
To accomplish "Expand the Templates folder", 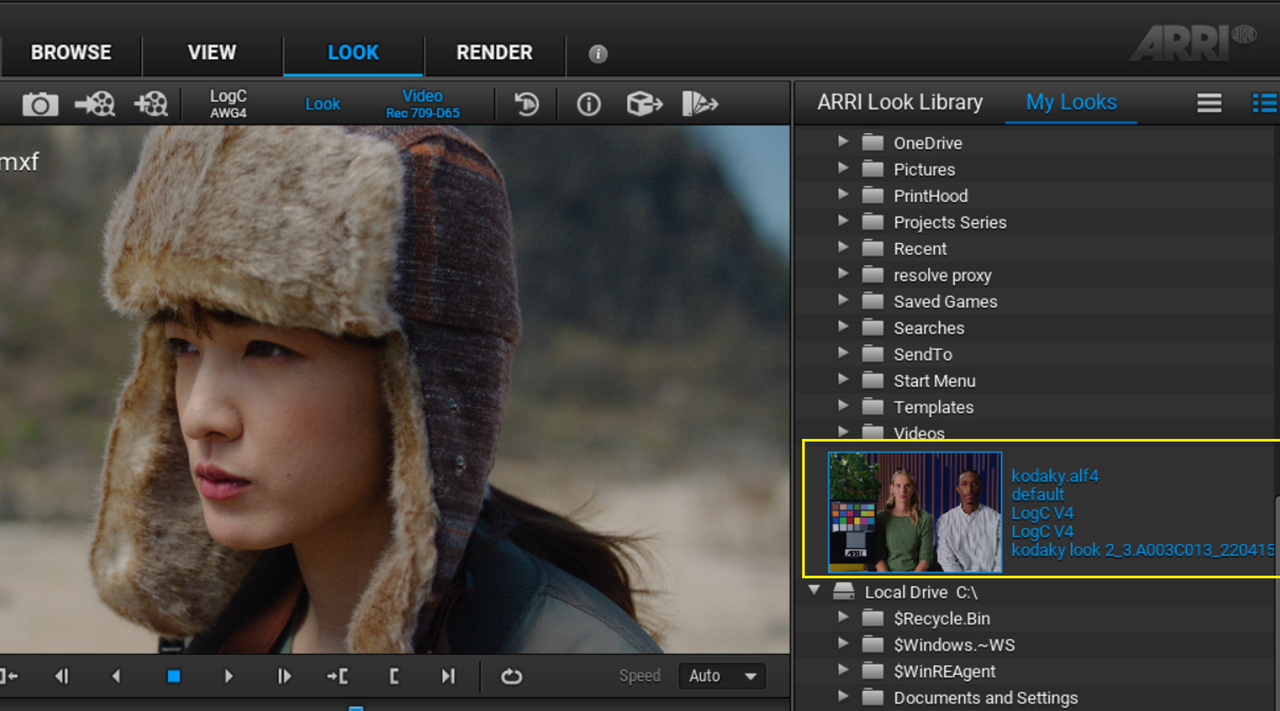I will [x=843, y=406].
